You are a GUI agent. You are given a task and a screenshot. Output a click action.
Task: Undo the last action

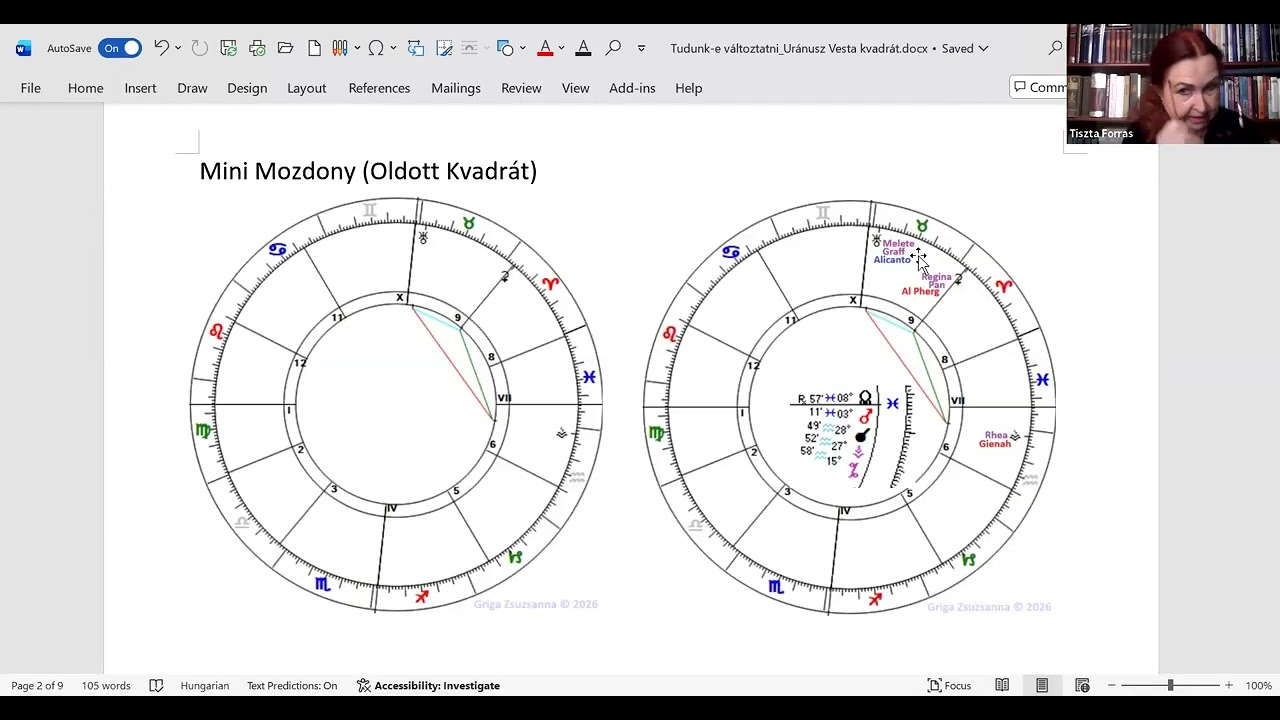click(161, 48)
